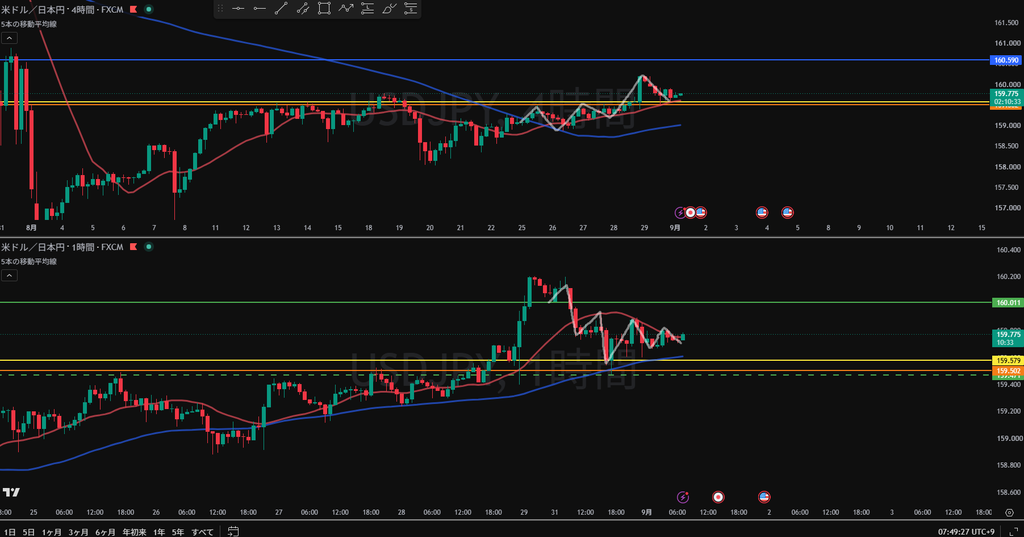Choose the parallel channel tool

[x=302, y=8]
